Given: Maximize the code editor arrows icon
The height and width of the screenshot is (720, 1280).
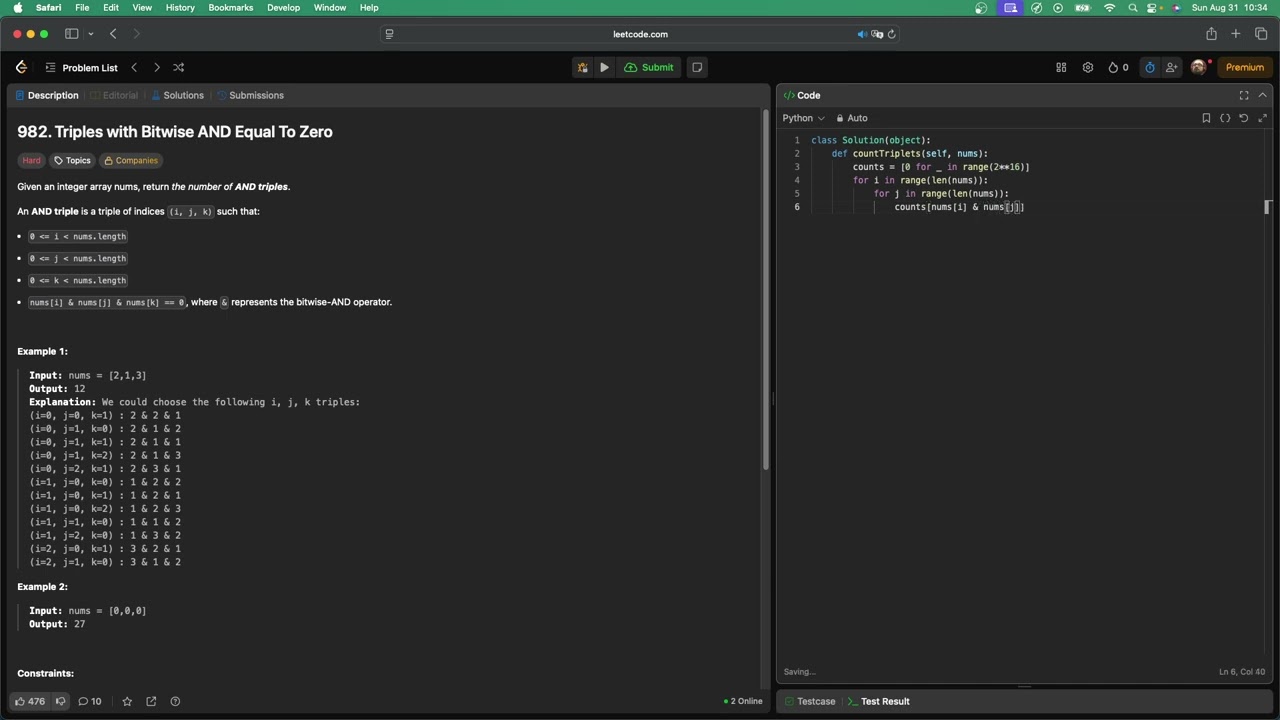Looking at the screenshot, I should (1263, 118).
